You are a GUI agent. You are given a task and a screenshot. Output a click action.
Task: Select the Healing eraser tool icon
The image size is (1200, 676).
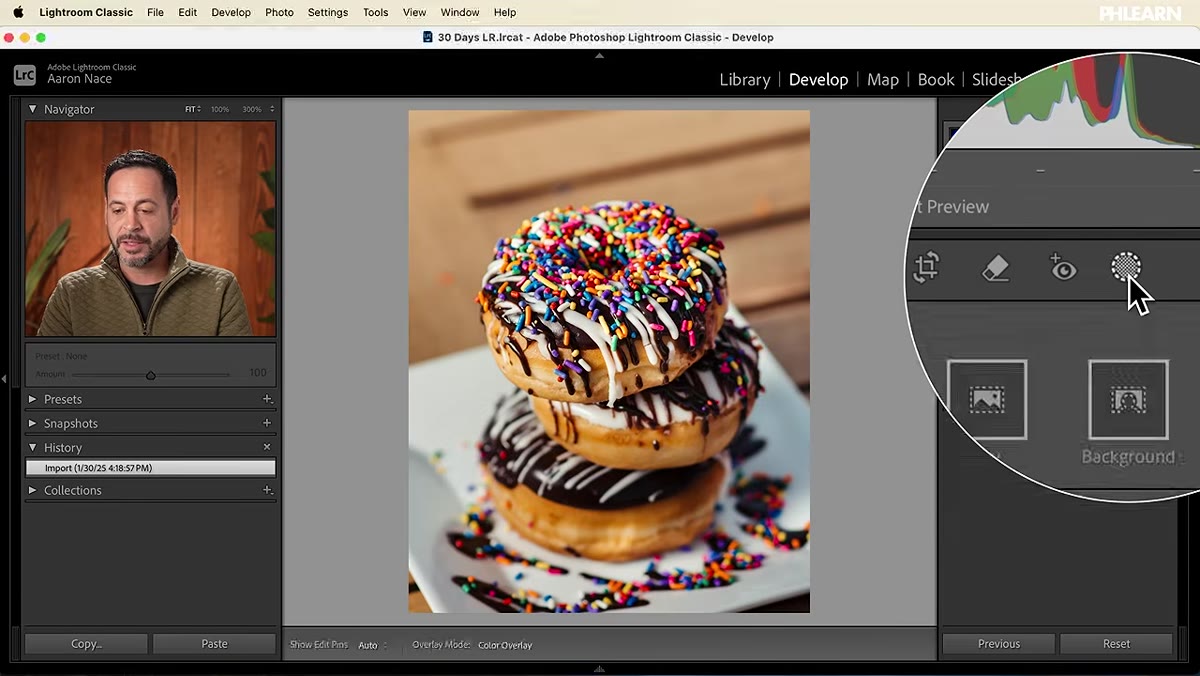click(x=995, y=267)
